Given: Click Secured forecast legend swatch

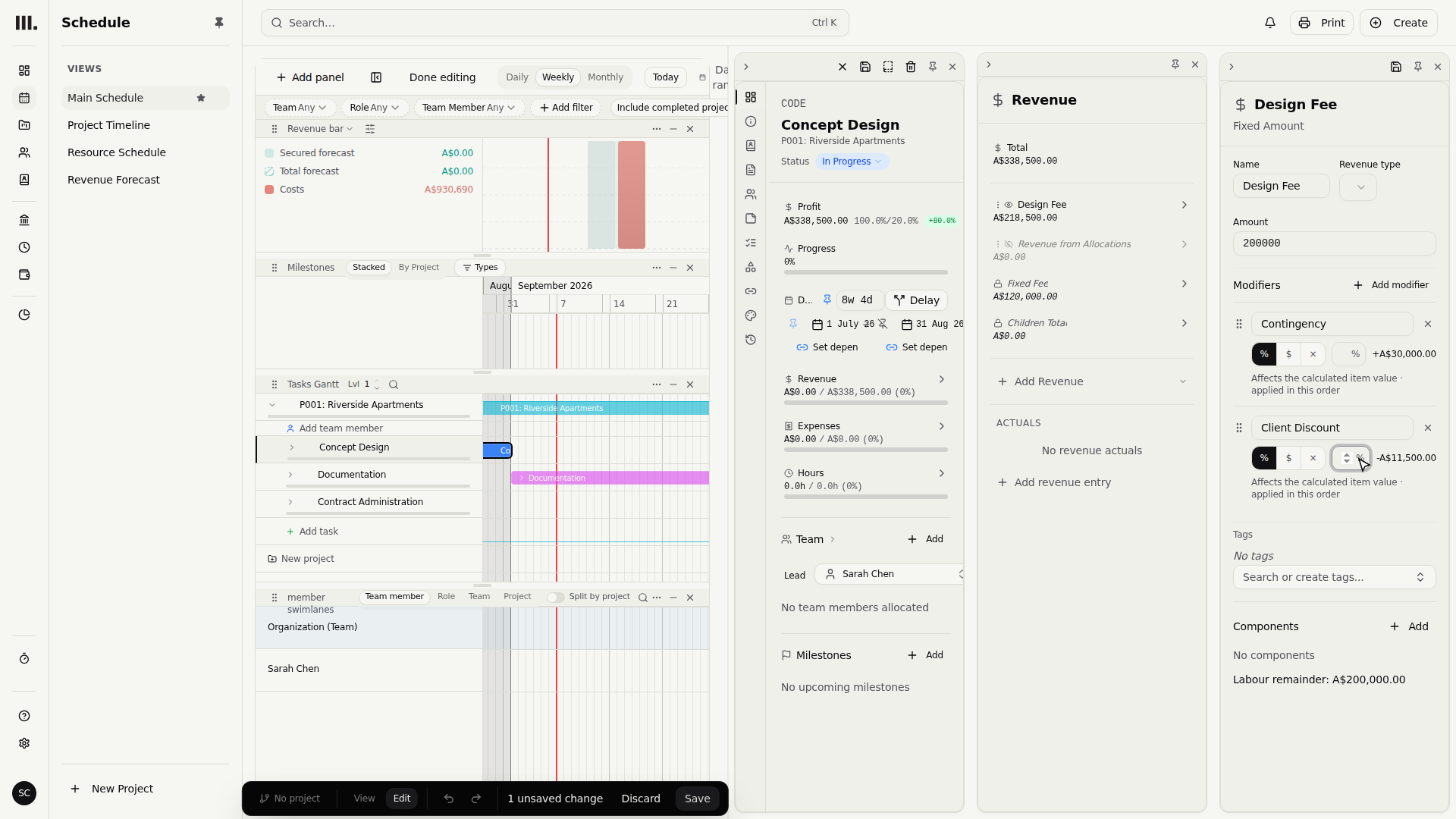Looking at the screenshot, I should (269, 153).
